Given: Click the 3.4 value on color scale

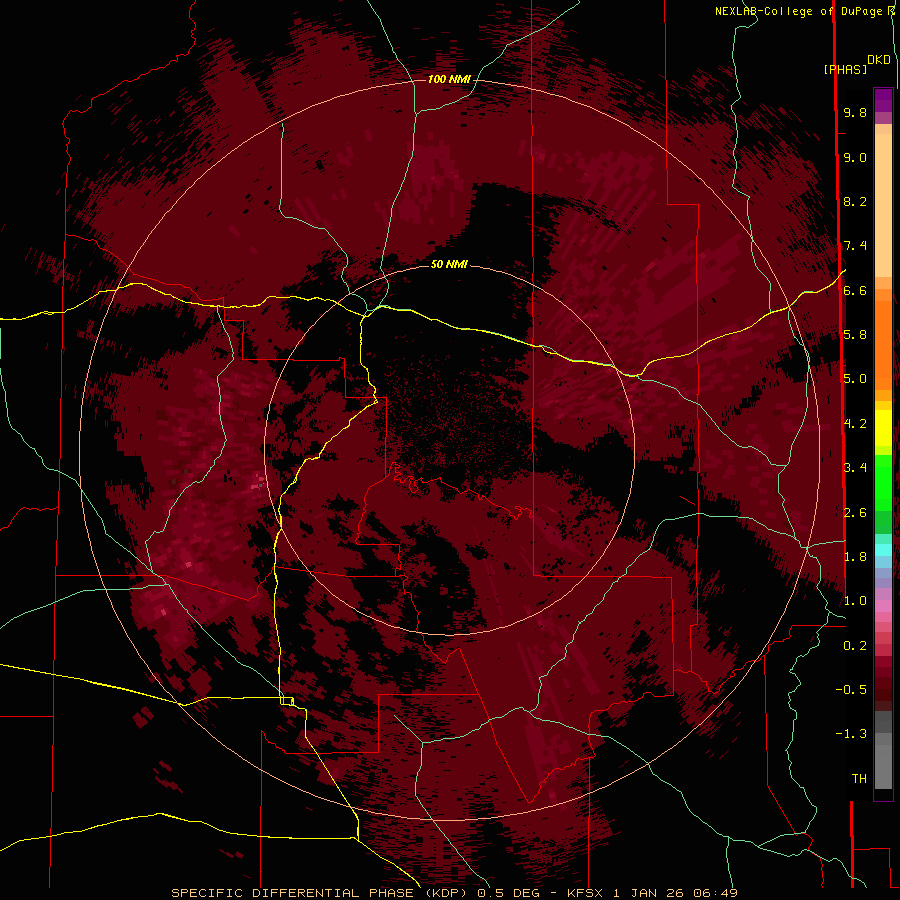Looking at the screenshot, I should 855,468.
